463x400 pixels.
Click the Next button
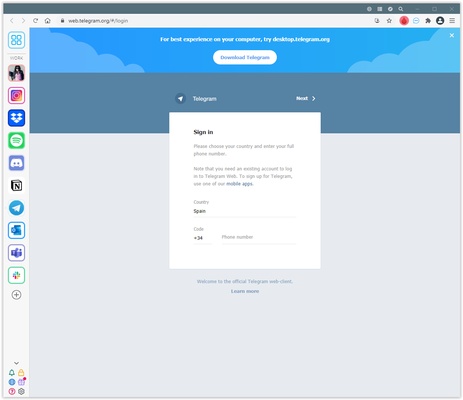click(306, 98)
